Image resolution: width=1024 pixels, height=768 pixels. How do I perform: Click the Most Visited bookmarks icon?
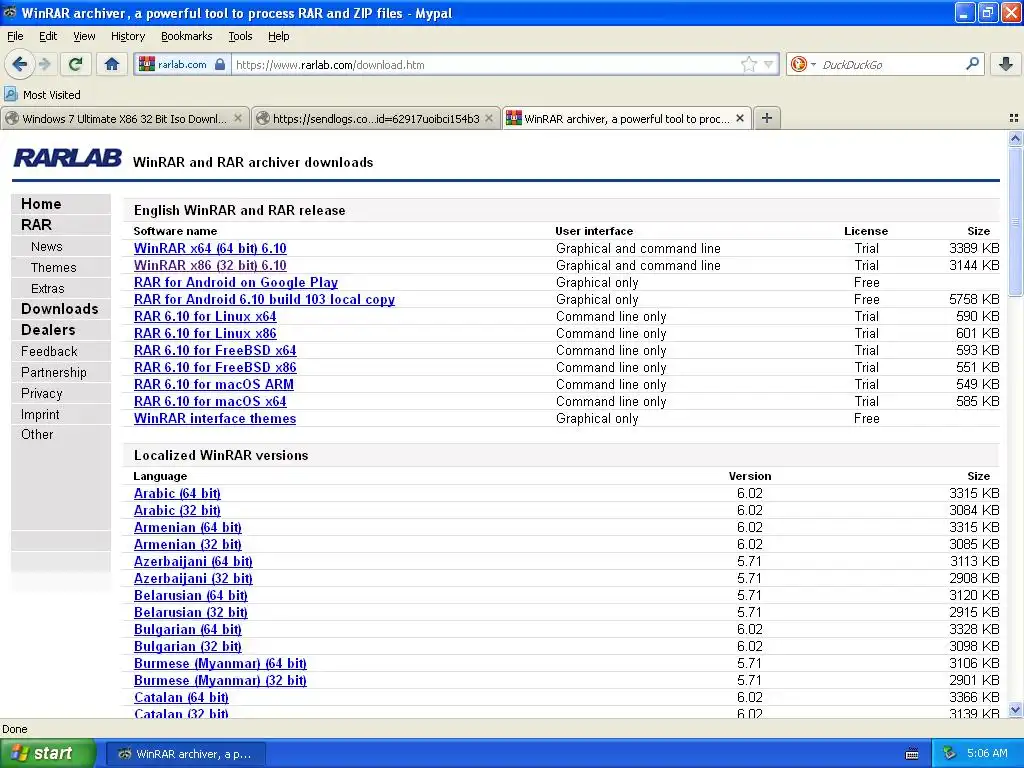point(10,95)
